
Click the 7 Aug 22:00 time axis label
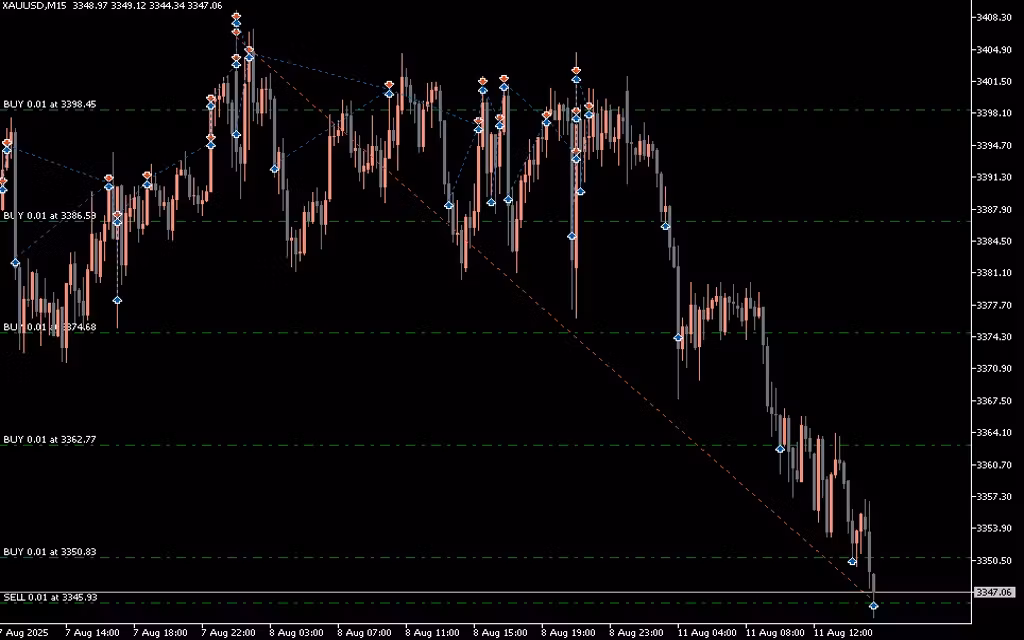click(x=227, y=632)
